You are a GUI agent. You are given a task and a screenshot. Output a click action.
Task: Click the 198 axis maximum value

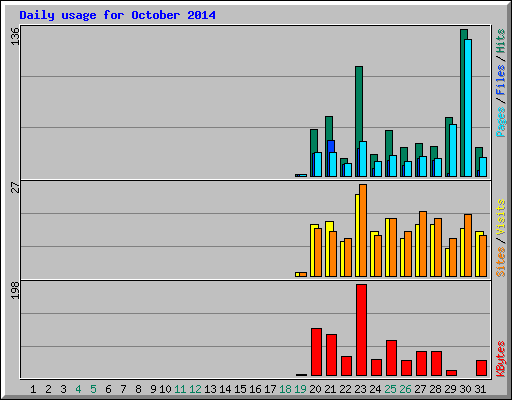(15, 290)
